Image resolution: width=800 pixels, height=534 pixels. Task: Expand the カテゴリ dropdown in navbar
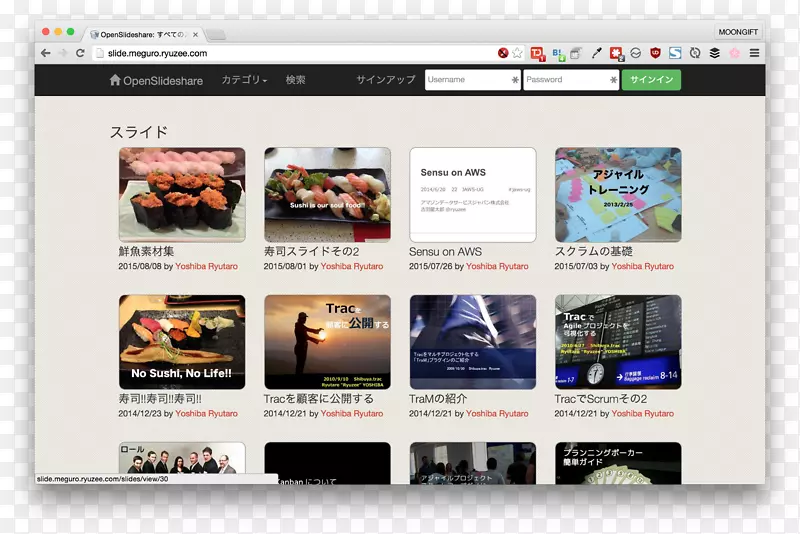[244, 80]
